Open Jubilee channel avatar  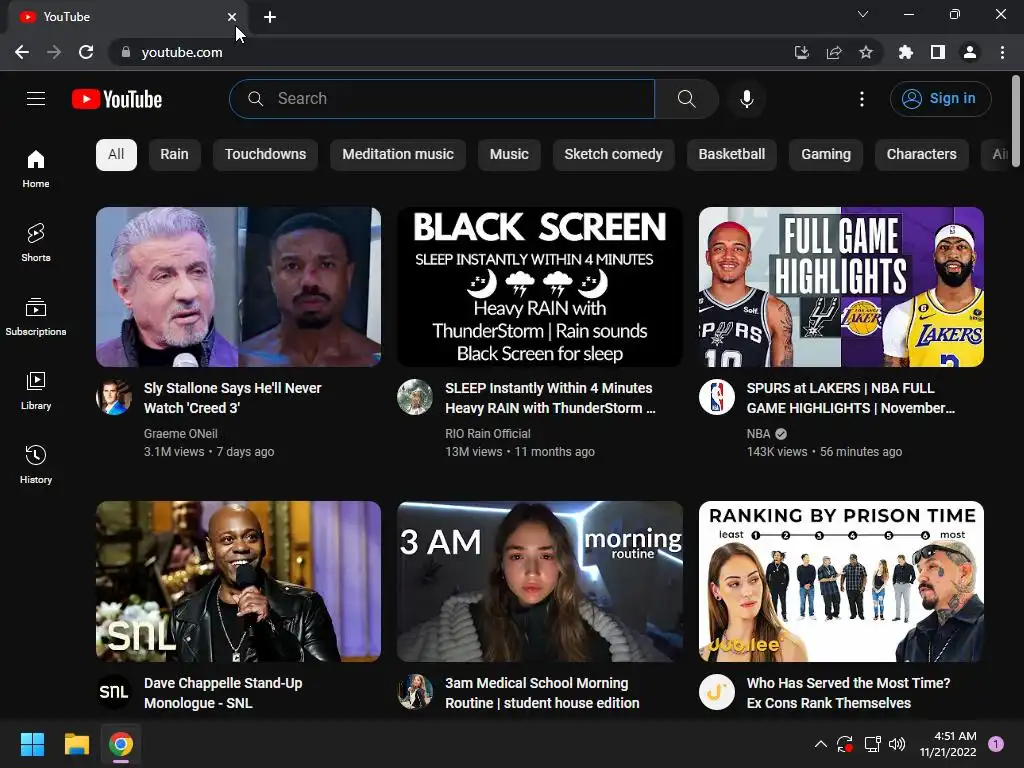(716, 692)
